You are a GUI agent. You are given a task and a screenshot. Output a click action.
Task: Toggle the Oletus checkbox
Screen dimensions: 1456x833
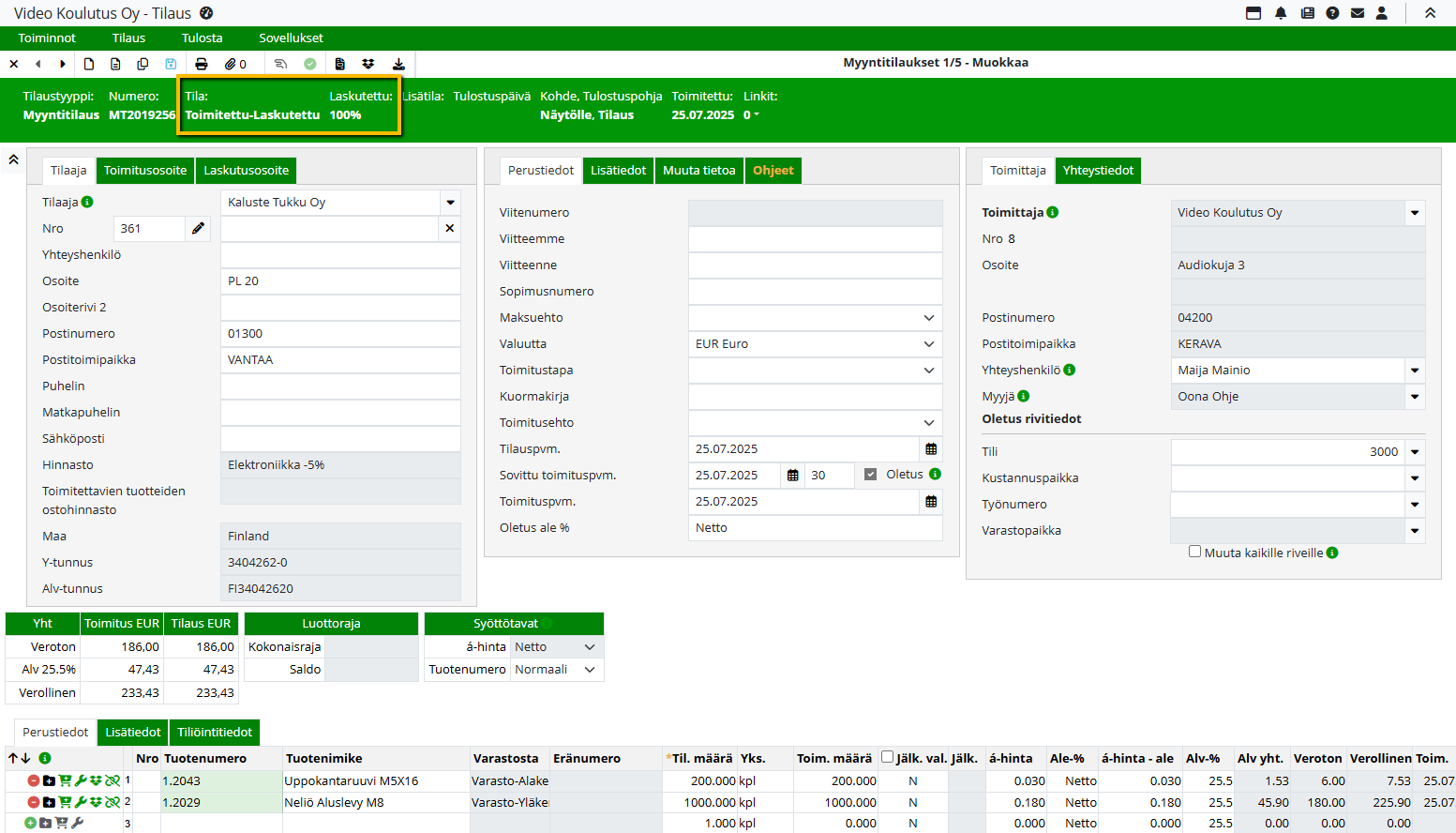tap(870, 475)
